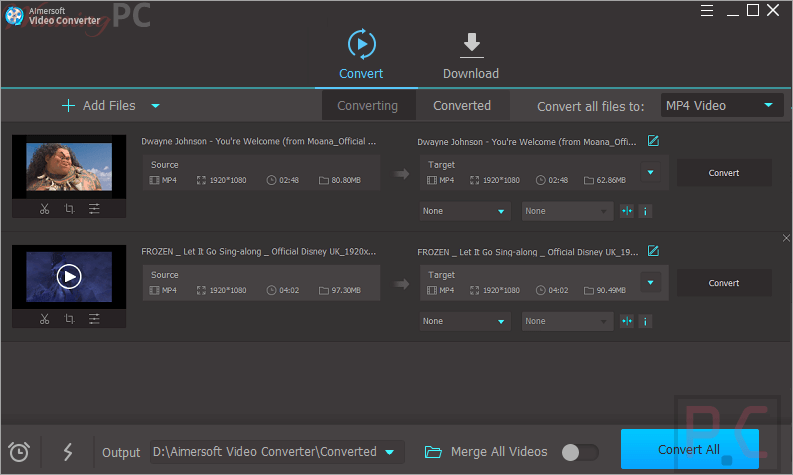Open audio track dropdown for FROZEN video

[x=567, y=322]
